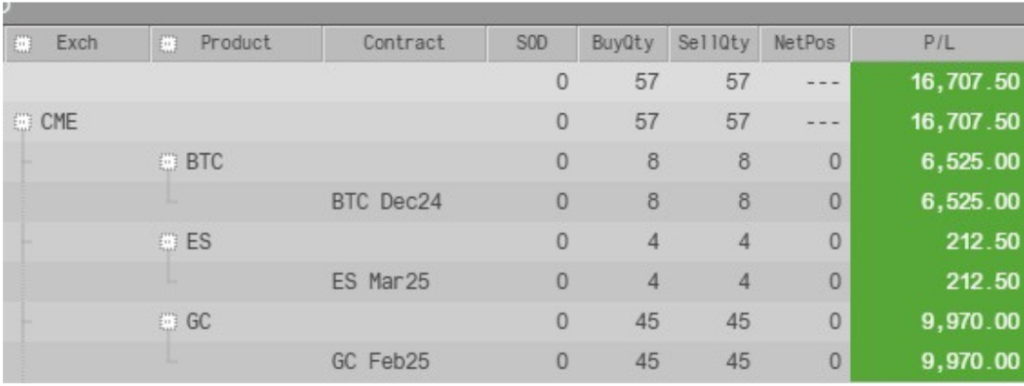The height and width of the screenshot is (386, 1024).
Task: Click the NetPos column header
Action: (x=805, y=44)
